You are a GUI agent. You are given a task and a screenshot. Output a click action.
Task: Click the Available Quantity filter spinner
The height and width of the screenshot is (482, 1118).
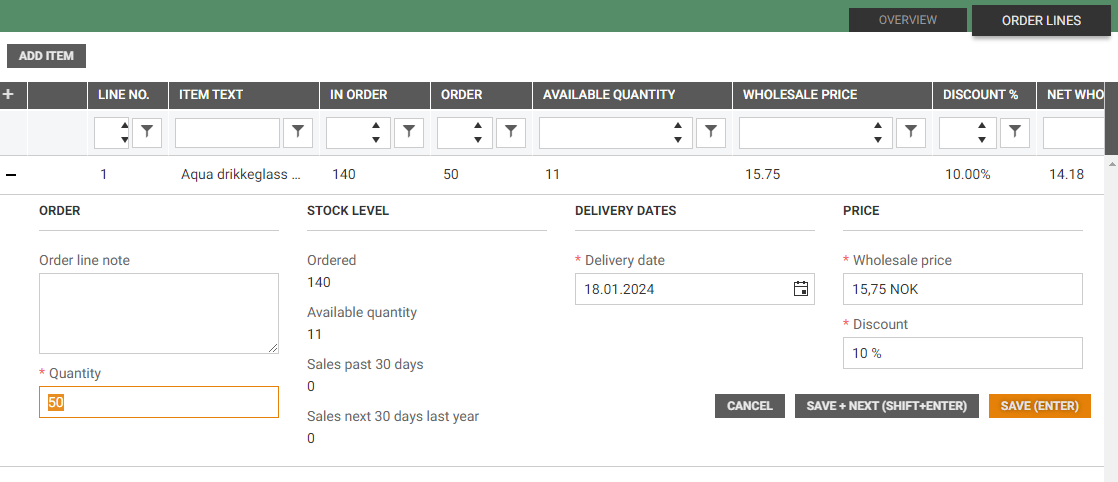(x=678, y=132)
